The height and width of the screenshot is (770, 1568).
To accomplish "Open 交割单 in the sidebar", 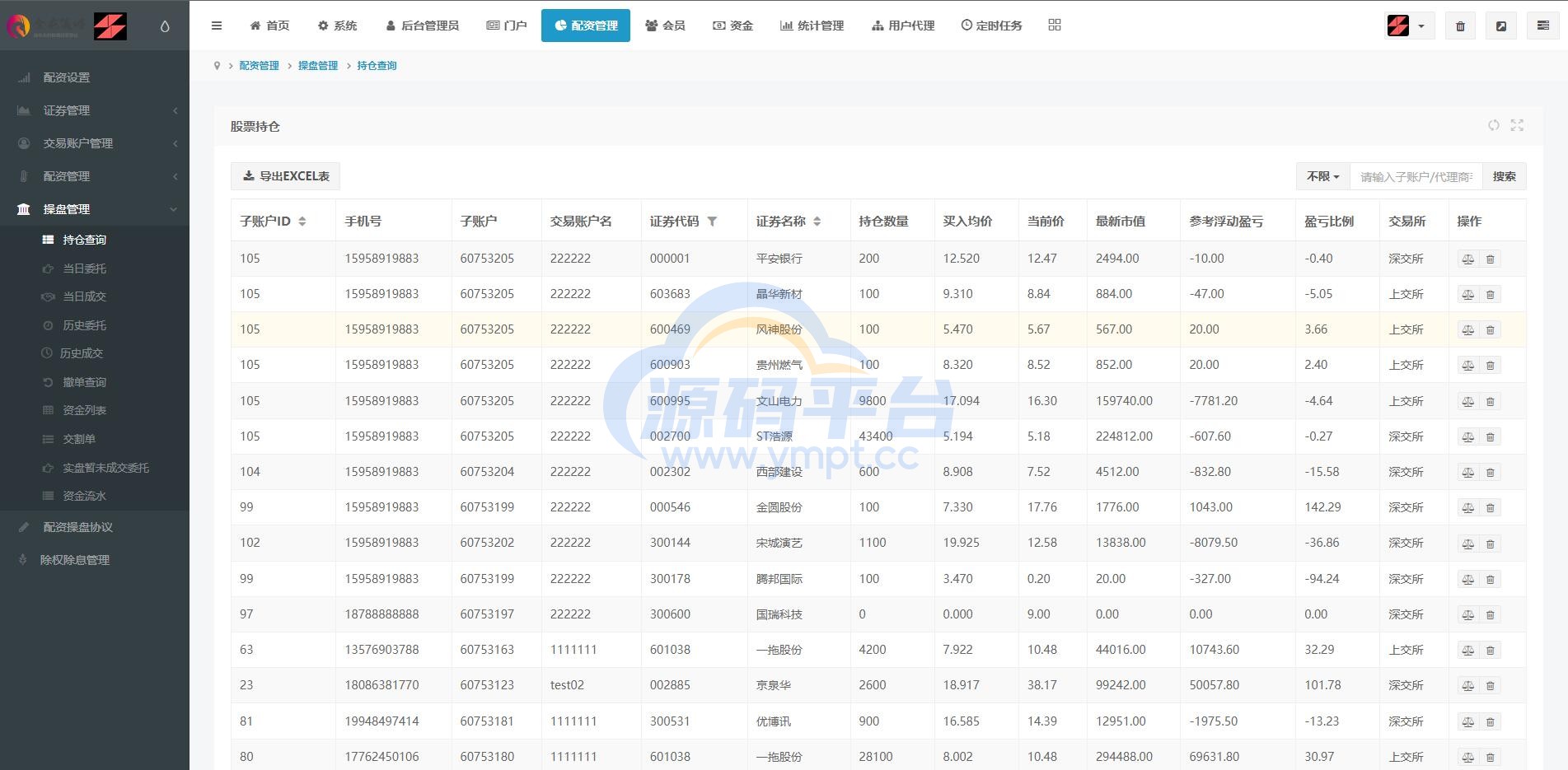I will (x=79, y=439).
